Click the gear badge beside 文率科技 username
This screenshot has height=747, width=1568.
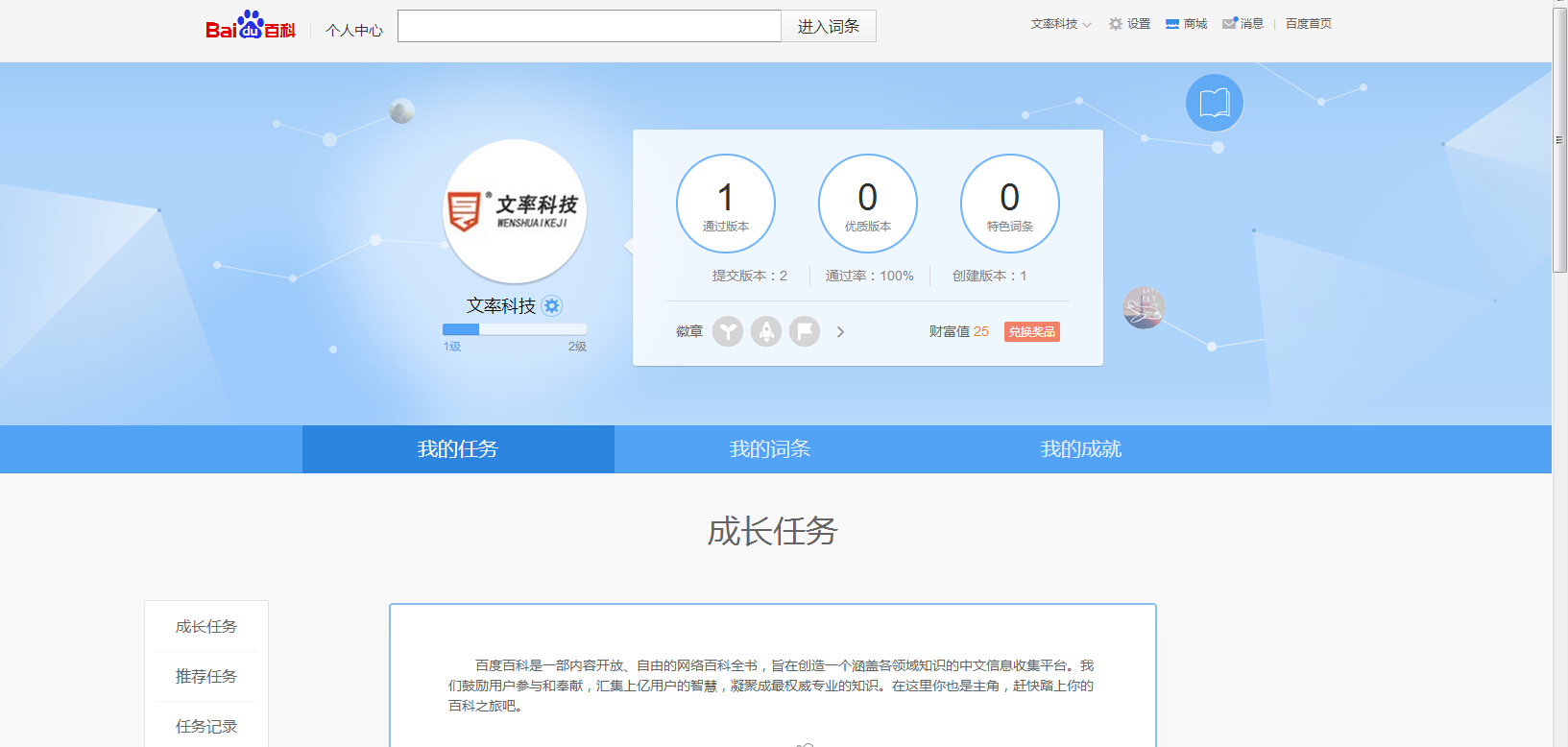coord(551,306)
